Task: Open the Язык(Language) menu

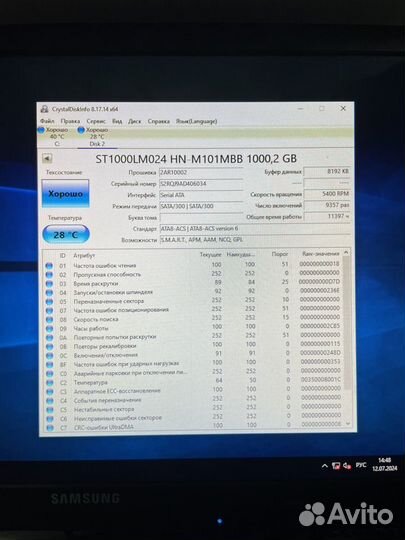Action: pos(196,121)
